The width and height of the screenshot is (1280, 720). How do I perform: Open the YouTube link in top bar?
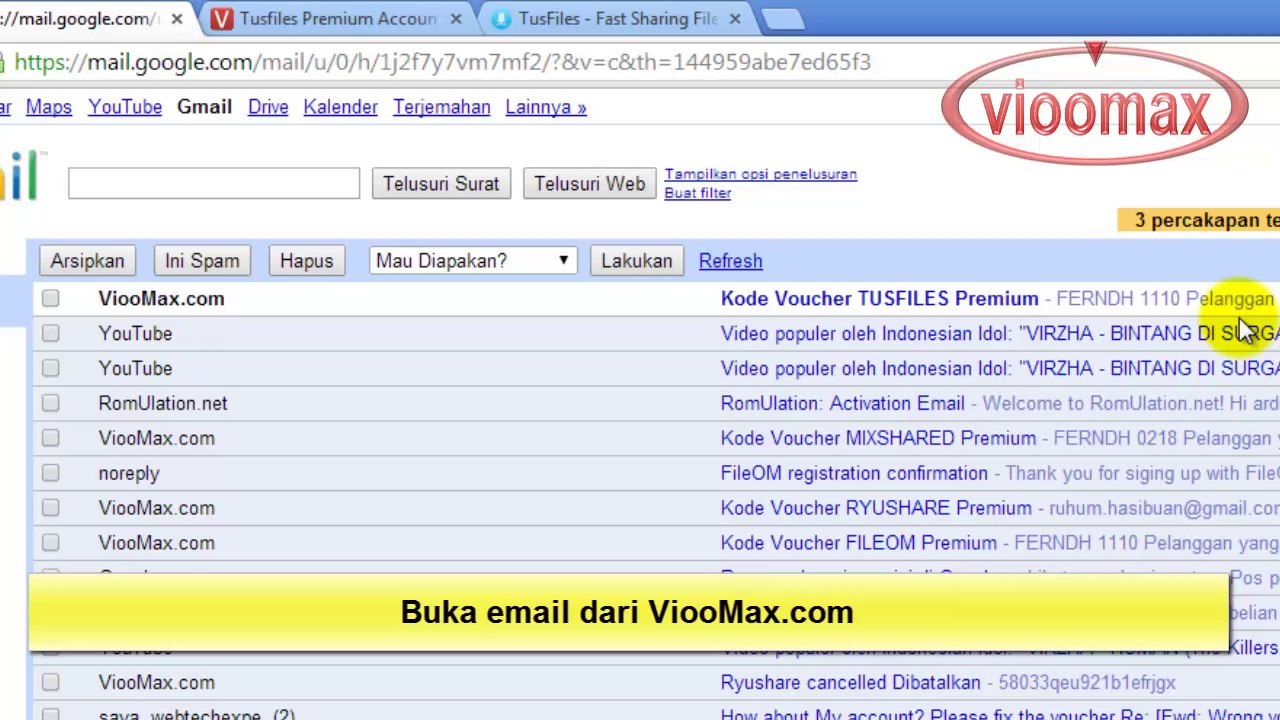125,107
